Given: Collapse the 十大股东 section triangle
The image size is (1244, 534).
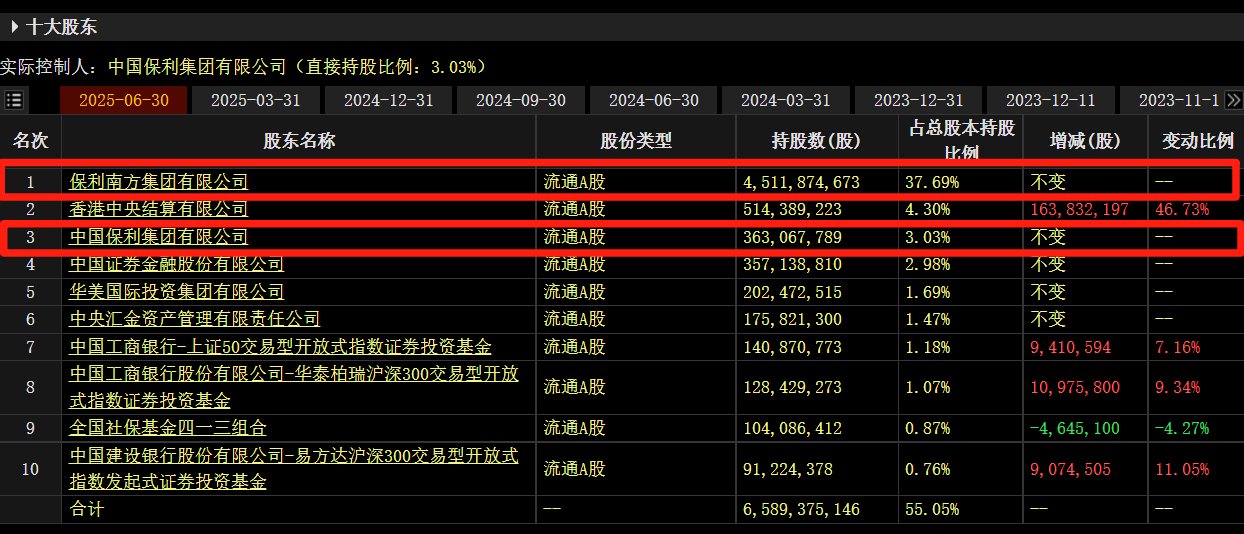Looking at the screenshot, I should [14, 27].
